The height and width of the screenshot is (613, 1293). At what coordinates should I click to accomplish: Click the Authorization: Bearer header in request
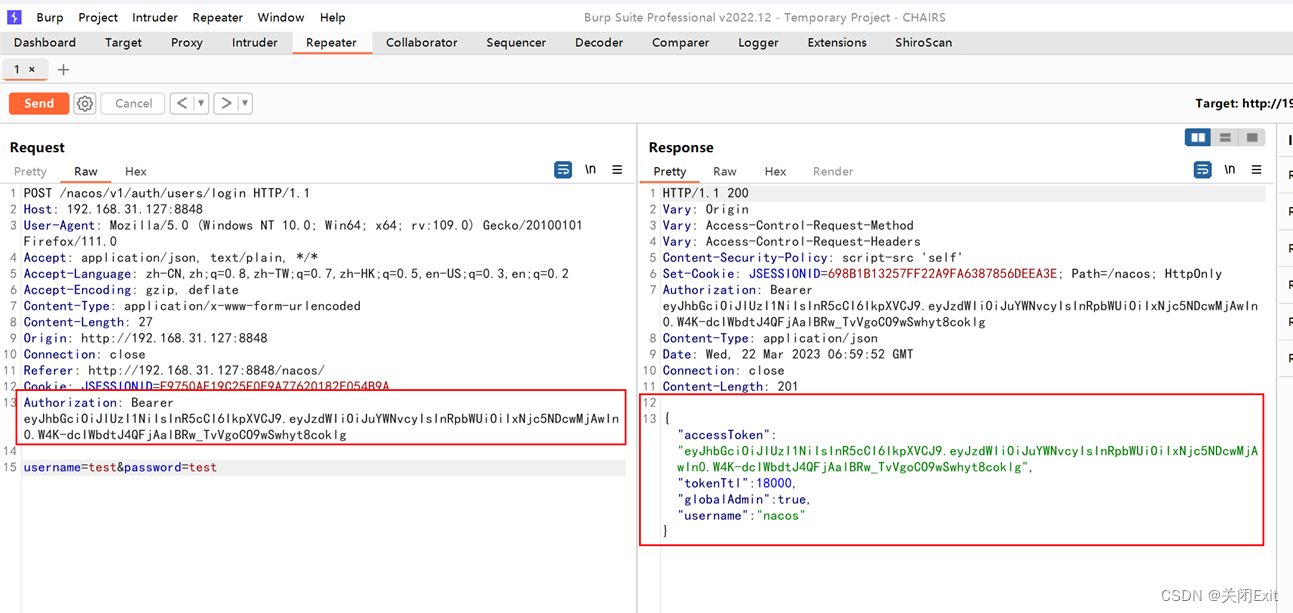tap(98, 402)
